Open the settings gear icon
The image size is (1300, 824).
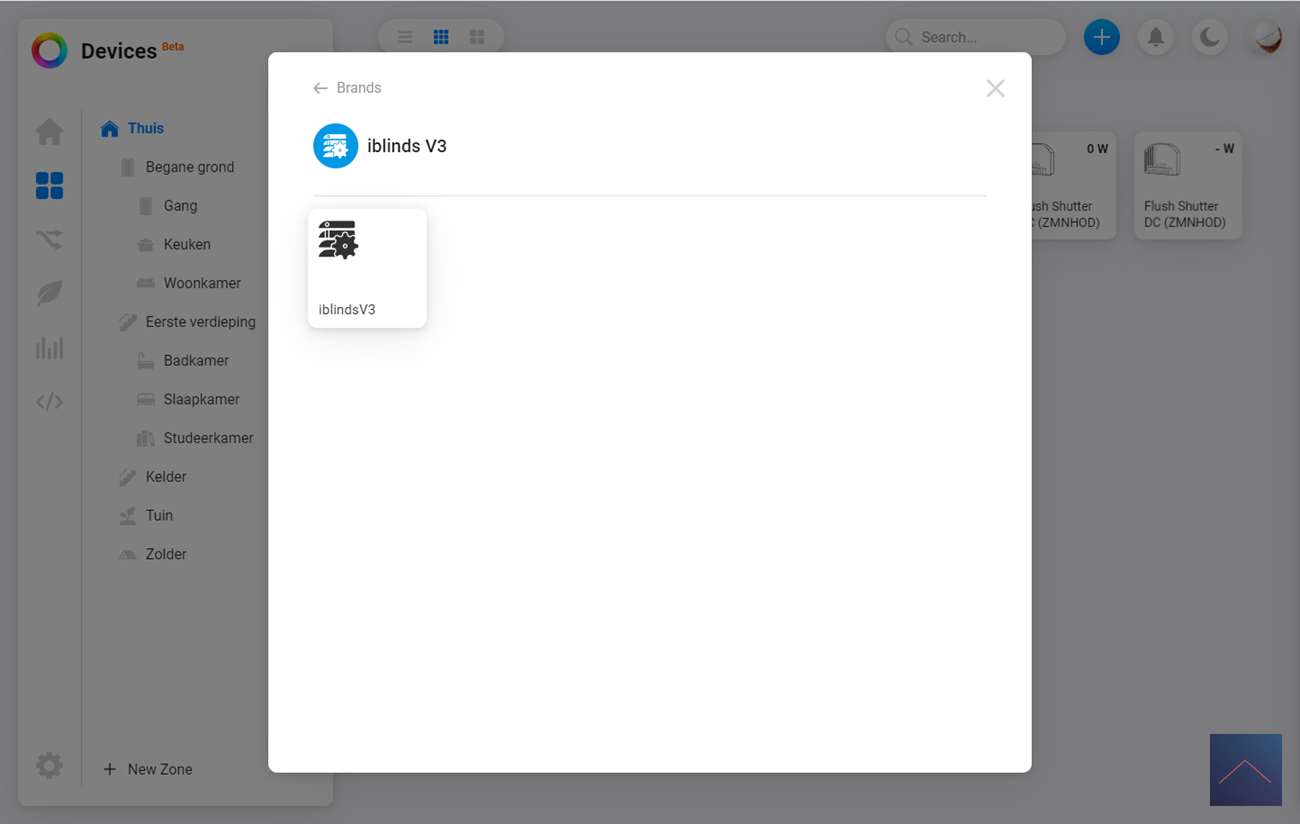[49, 766]
